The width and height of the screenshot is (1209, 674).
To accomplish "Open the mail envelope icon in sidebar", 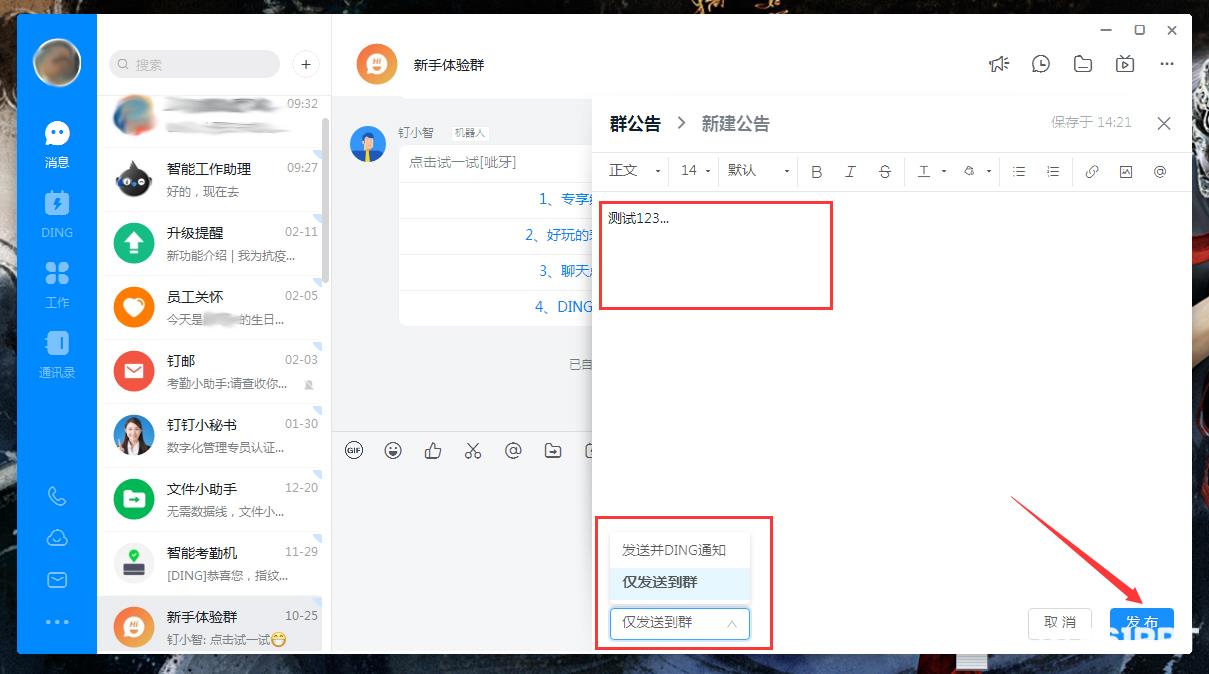I will click(57, 580).
